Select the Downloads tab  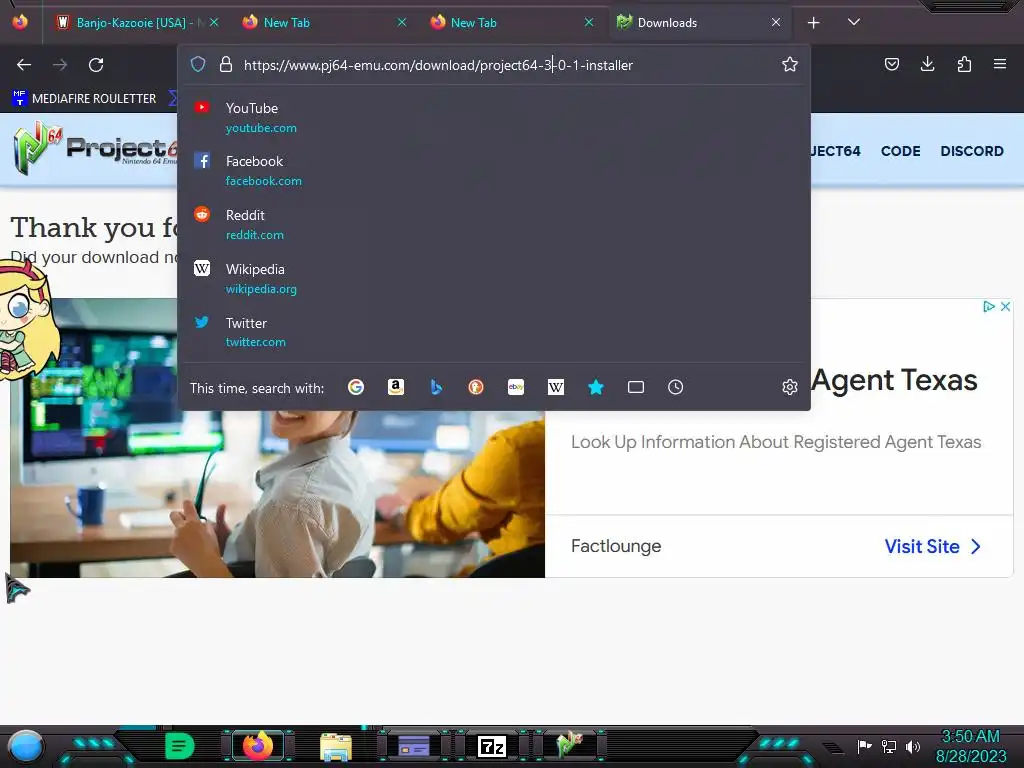[x=698, y=23]
